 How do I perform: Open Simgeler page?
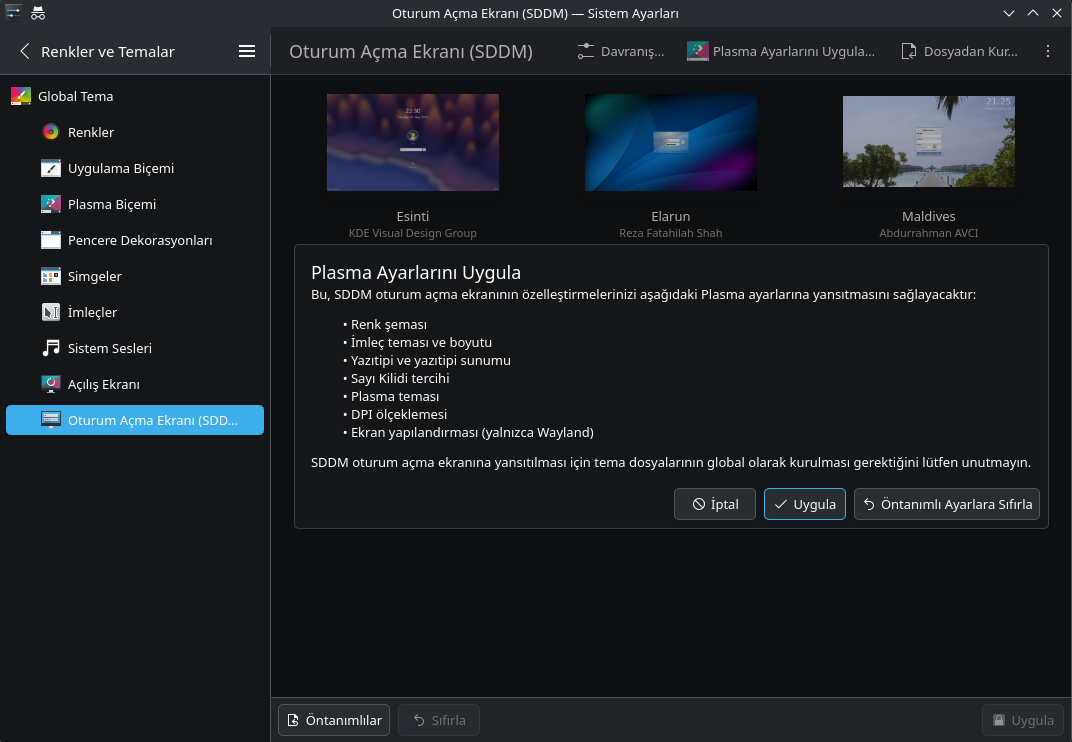click(x=135, y=276)
